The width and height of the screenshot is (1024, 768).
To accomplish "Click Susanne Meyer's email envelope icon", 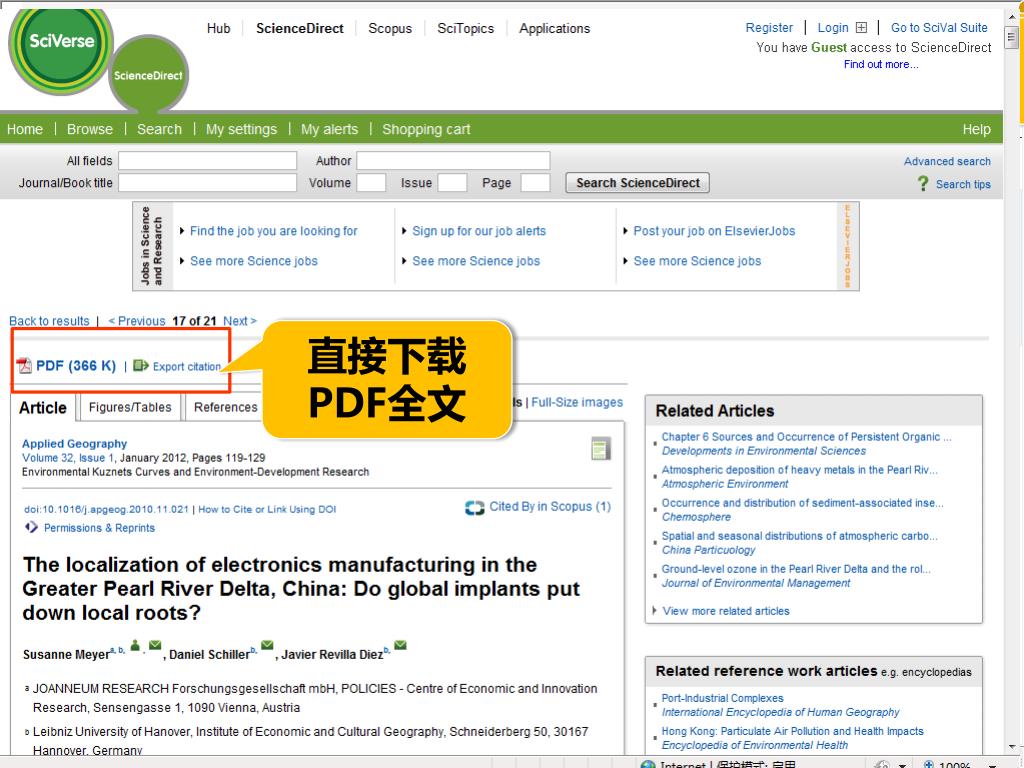I will click(x=155, y=645).
